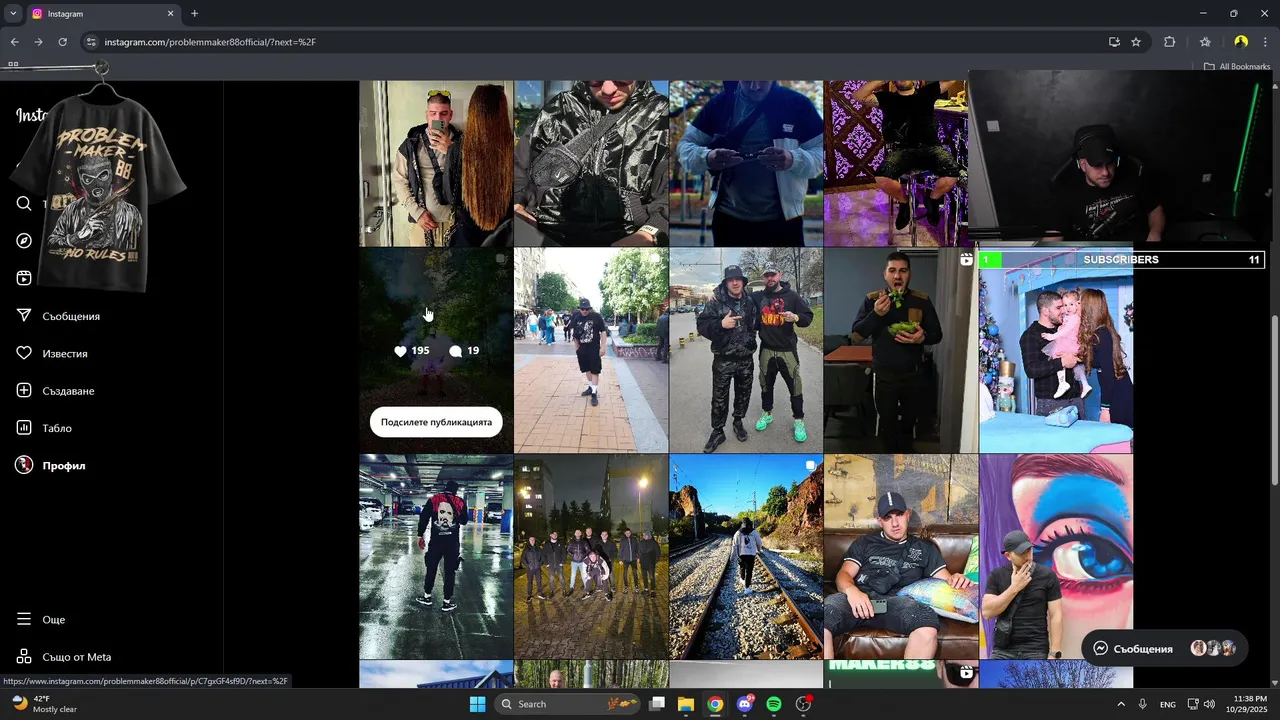Image resolution: width=1280 pixels, height=720 pixels.
Task: Open File Explorer from taskbar
Action: coord(686,704)
